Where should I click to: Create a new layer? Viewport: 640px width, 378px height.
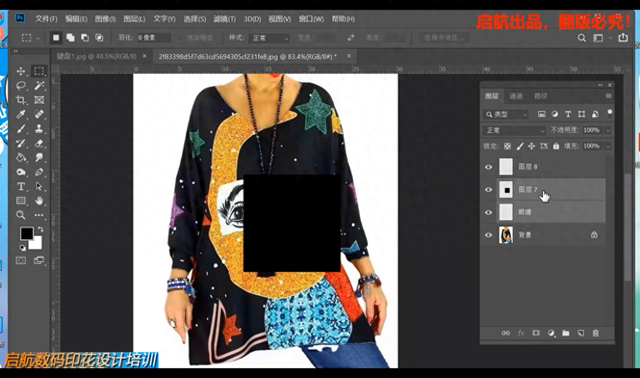(581, 333)
